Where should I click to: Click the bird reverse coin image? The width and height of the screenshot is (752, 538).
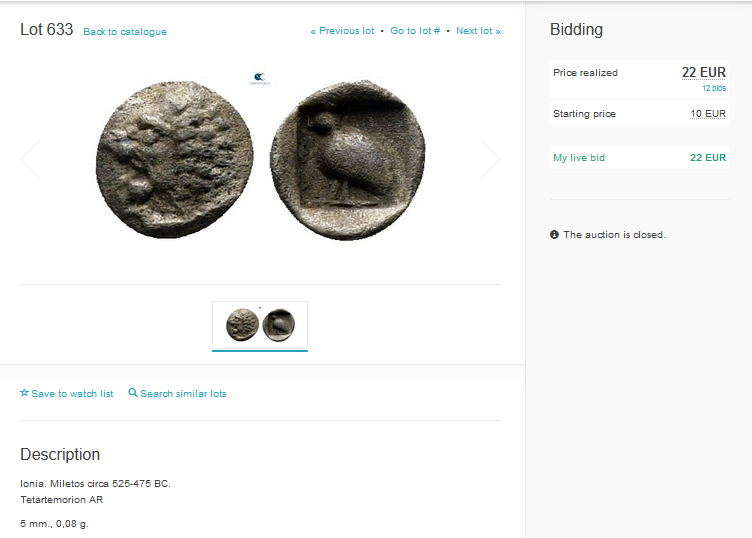tap(348, 160)
